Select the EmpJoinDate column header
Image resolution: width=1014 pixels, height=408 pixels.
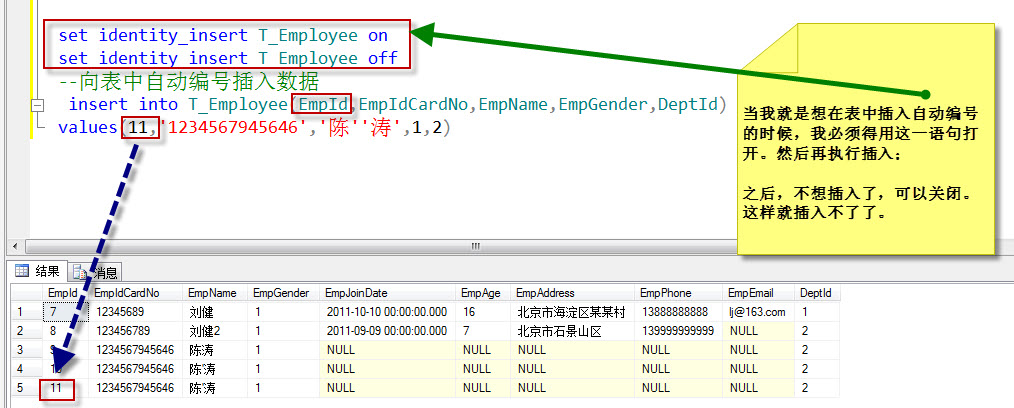click(x=389, y=293)
